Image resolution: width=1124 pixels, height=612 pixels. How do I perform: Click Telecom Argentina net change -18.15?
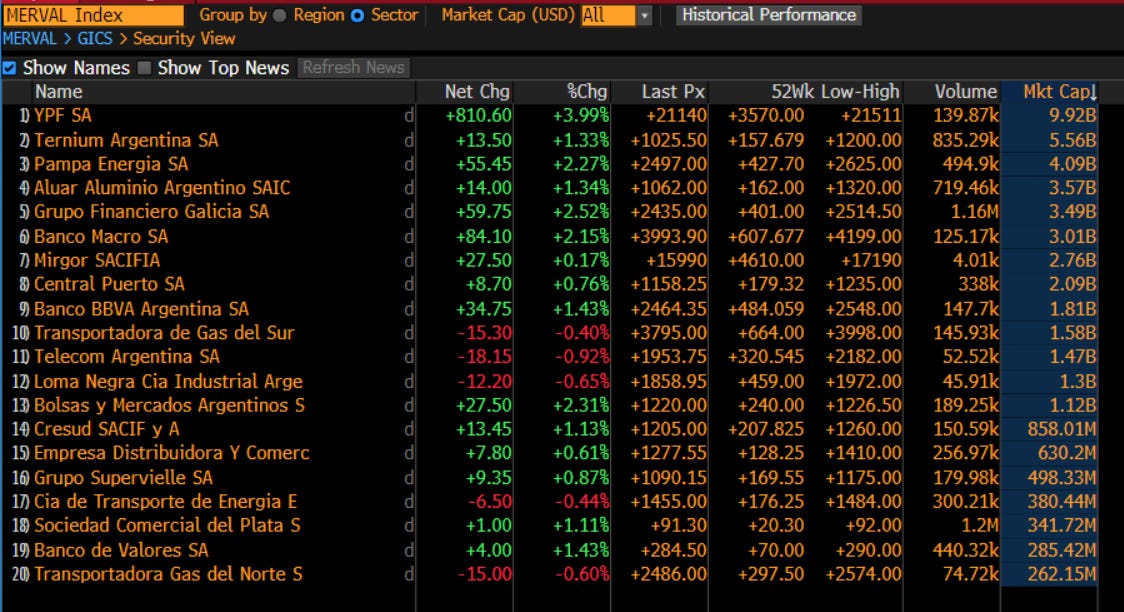click(x=485, y=357)
